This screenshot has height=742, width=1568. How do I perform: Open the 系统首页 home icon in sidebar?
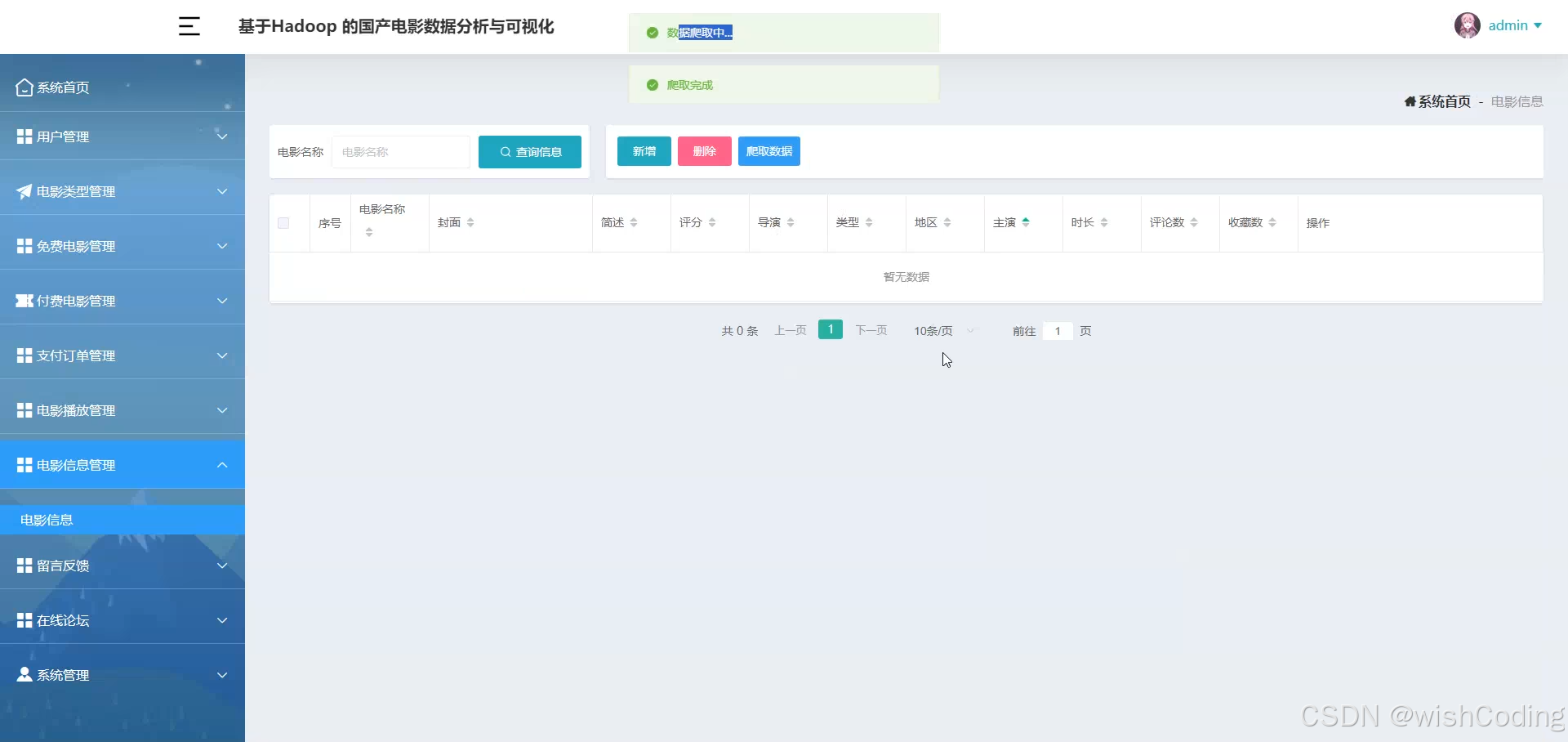click(23, 87)
